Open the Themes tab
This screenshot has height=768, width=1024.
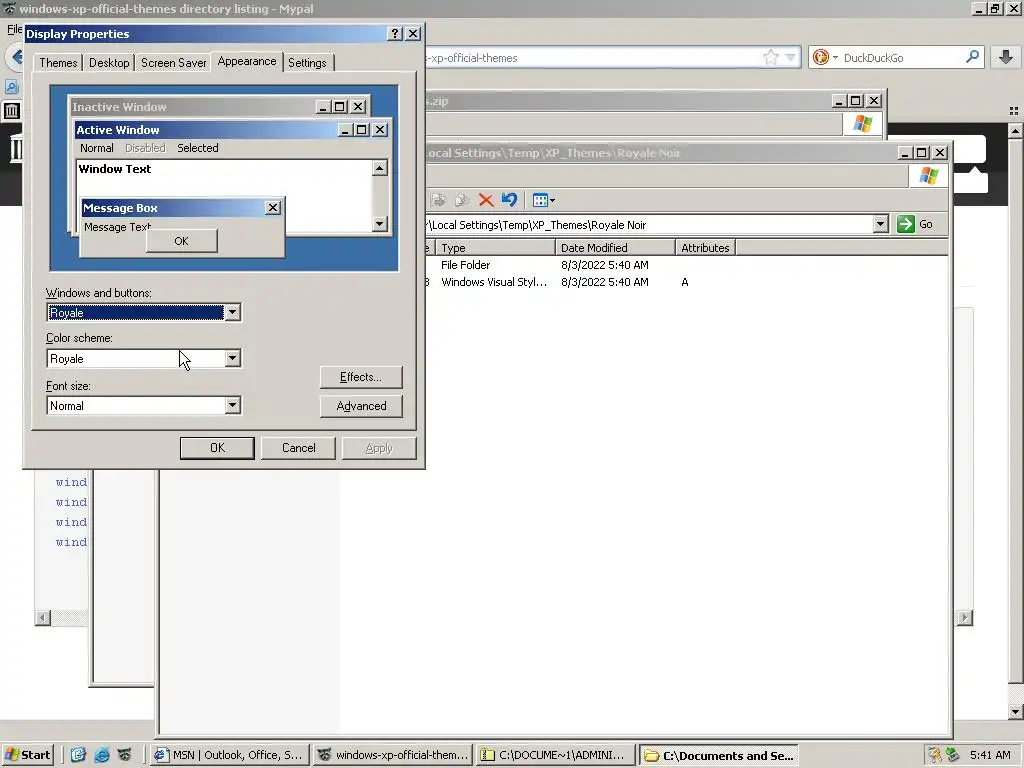point(57,63)
